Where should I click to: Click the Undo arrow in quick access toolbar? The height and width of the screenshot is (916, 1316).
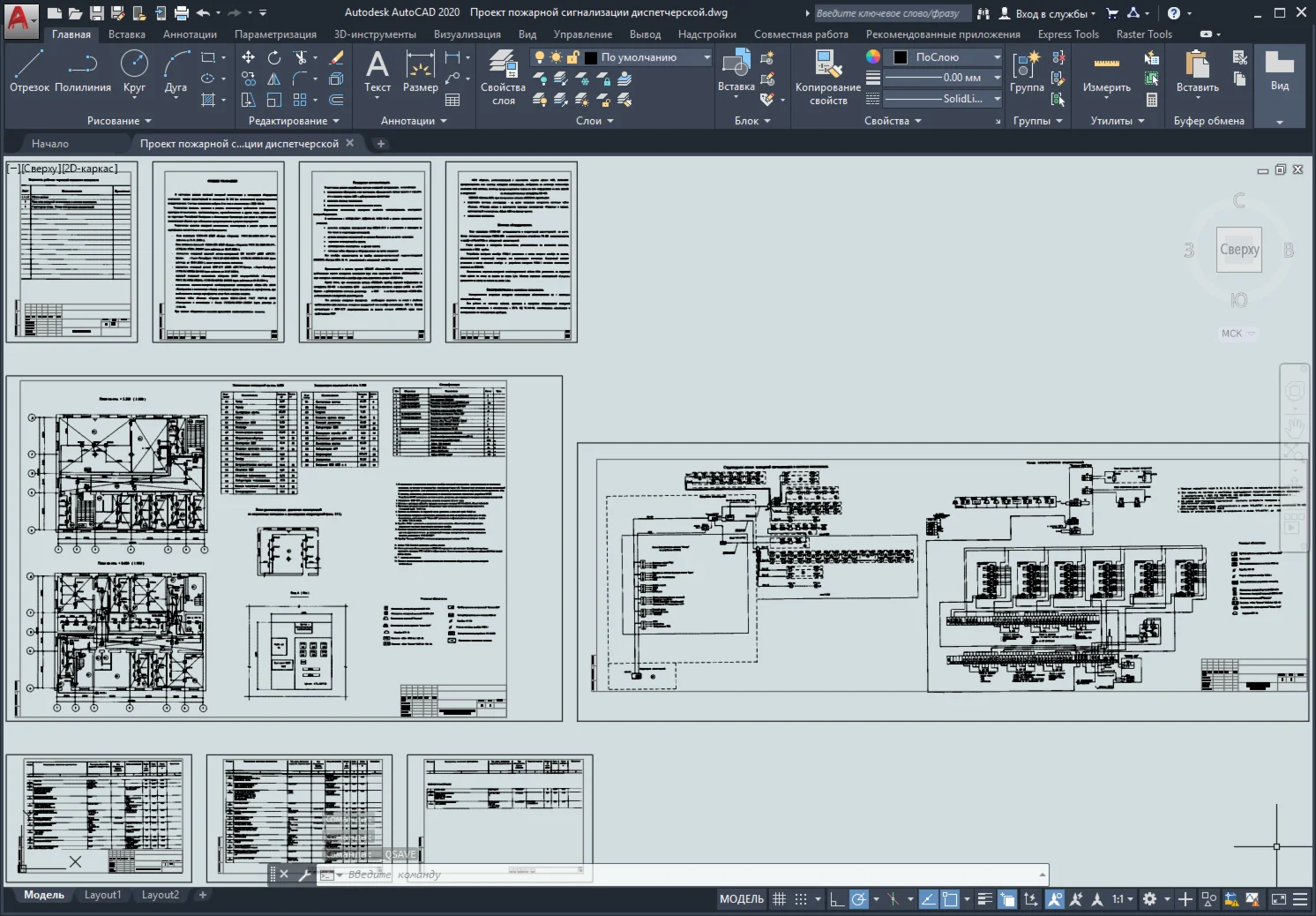204,12
